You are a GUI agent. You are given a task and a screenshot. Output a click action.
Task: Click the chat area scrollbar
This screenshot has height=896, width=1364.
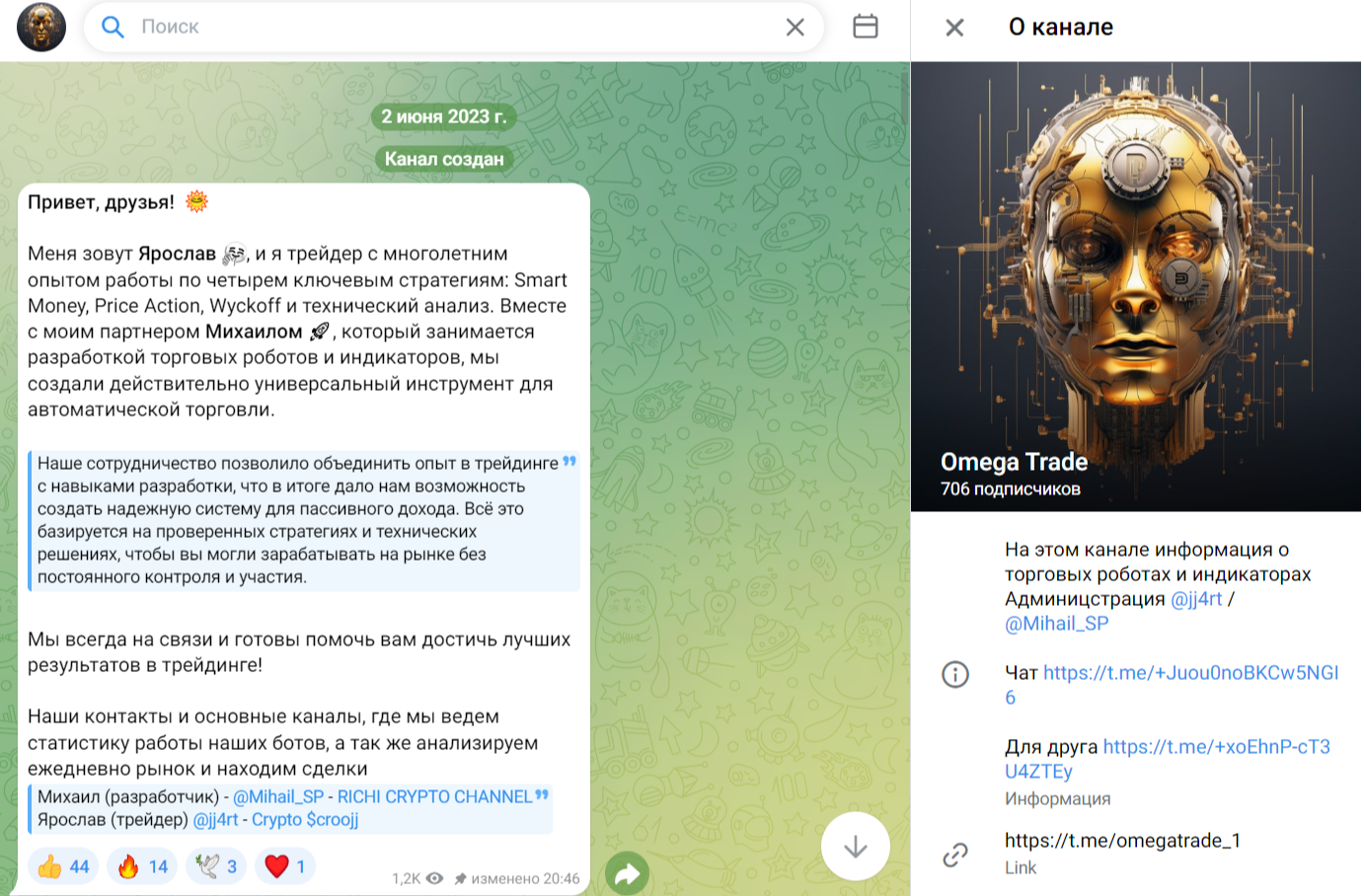point(905,94)
